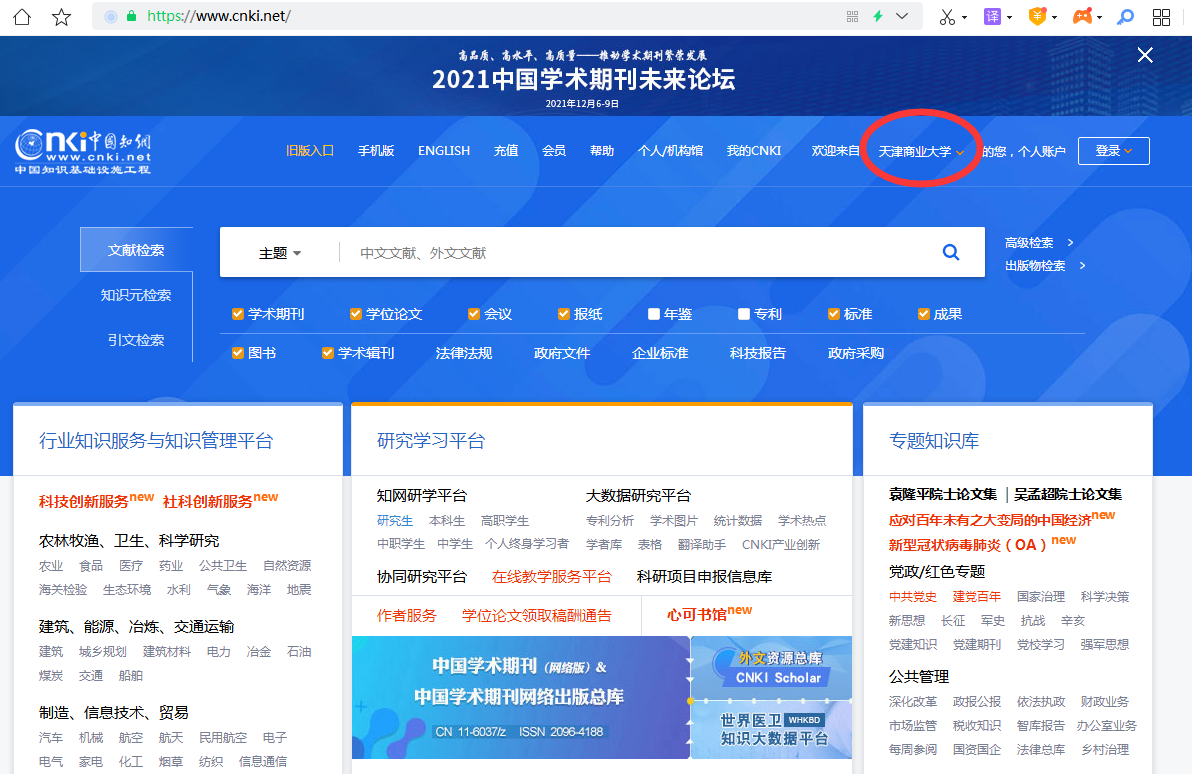This screenshot has width=1192, height=774.
Task: Click the orange shield extension icon
Action: 1037,17
